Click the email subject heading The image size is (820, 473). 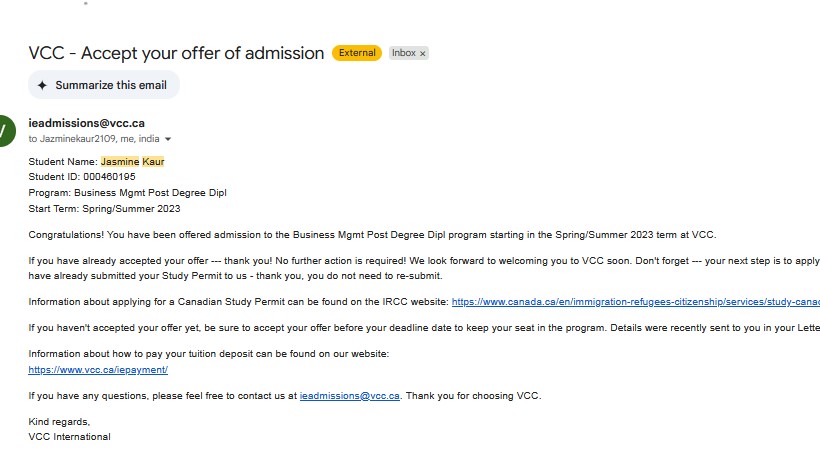(176, 53)
